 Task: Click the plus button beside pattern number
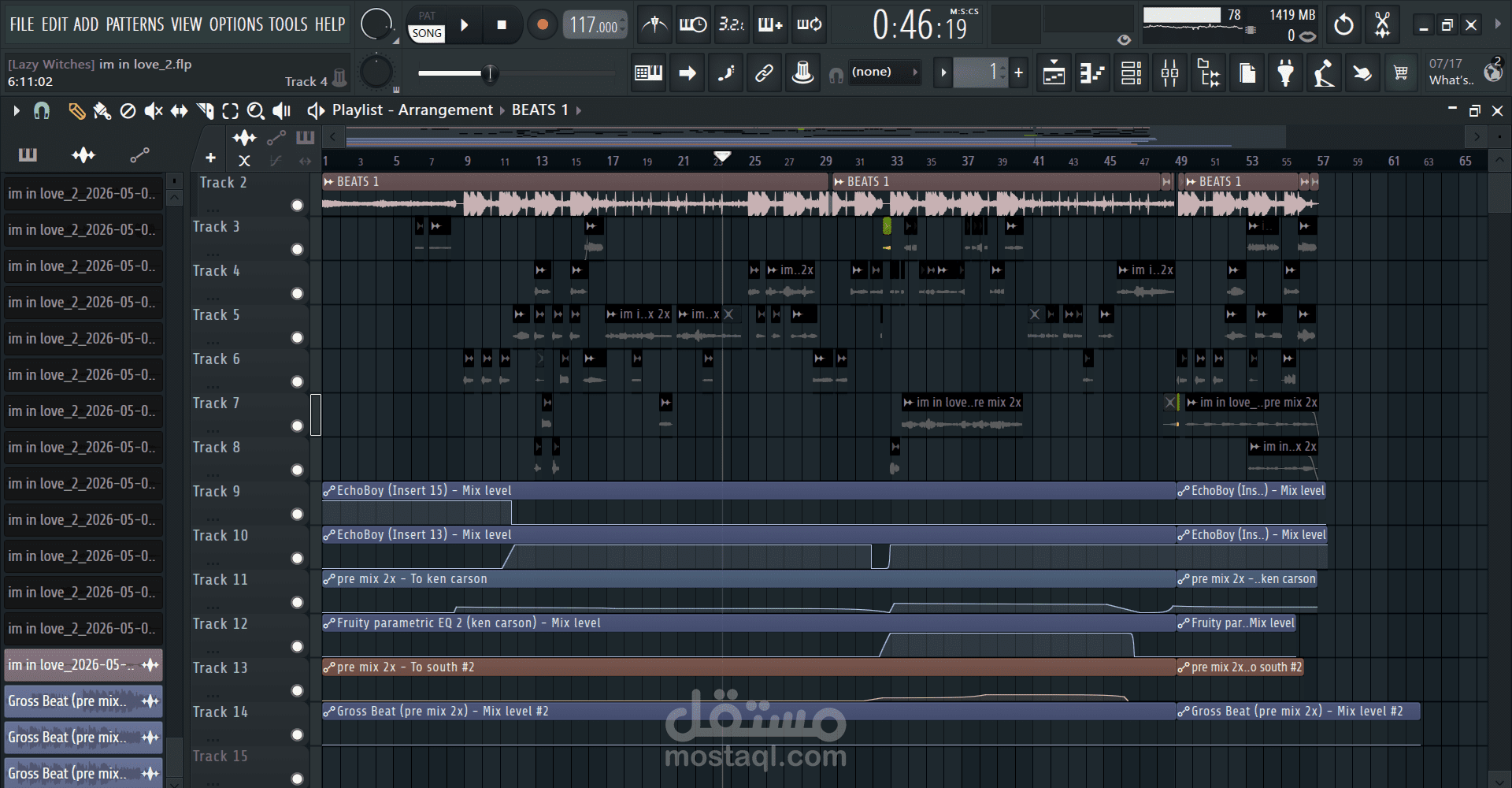(1018, 73)
